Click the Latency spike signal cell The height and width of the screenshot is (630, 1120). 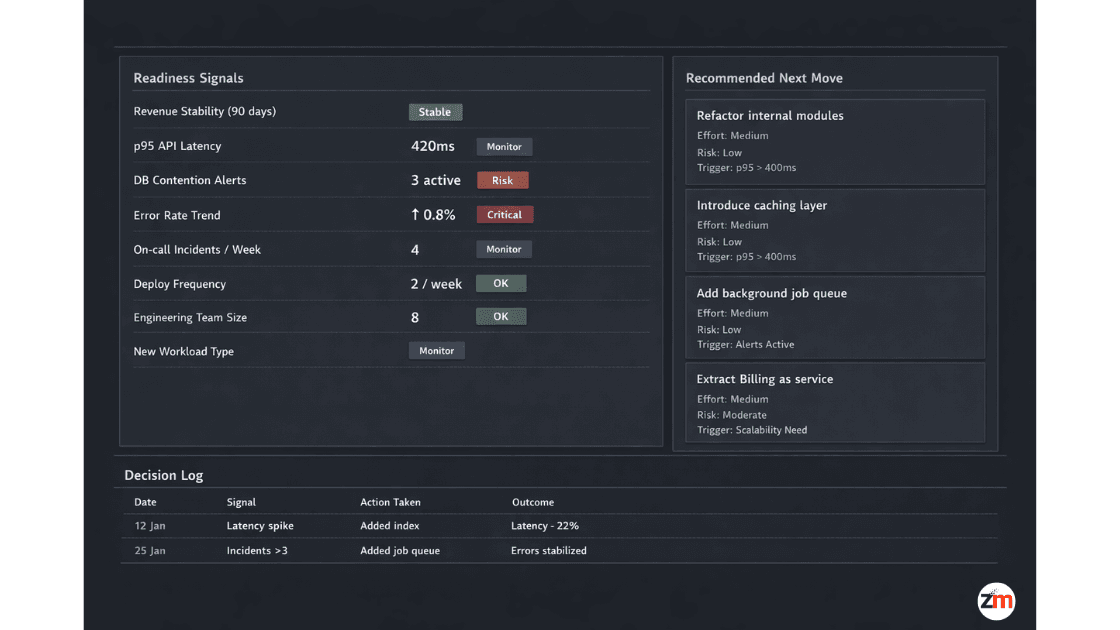click(x=260, y=526)
